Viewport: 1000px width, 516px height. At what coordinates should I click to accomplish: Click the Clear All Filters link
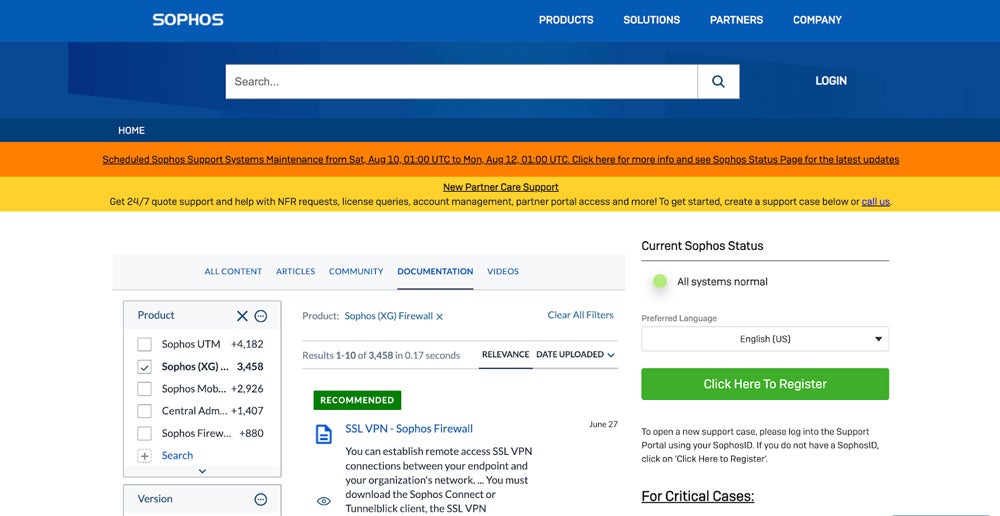click(580, 315)
